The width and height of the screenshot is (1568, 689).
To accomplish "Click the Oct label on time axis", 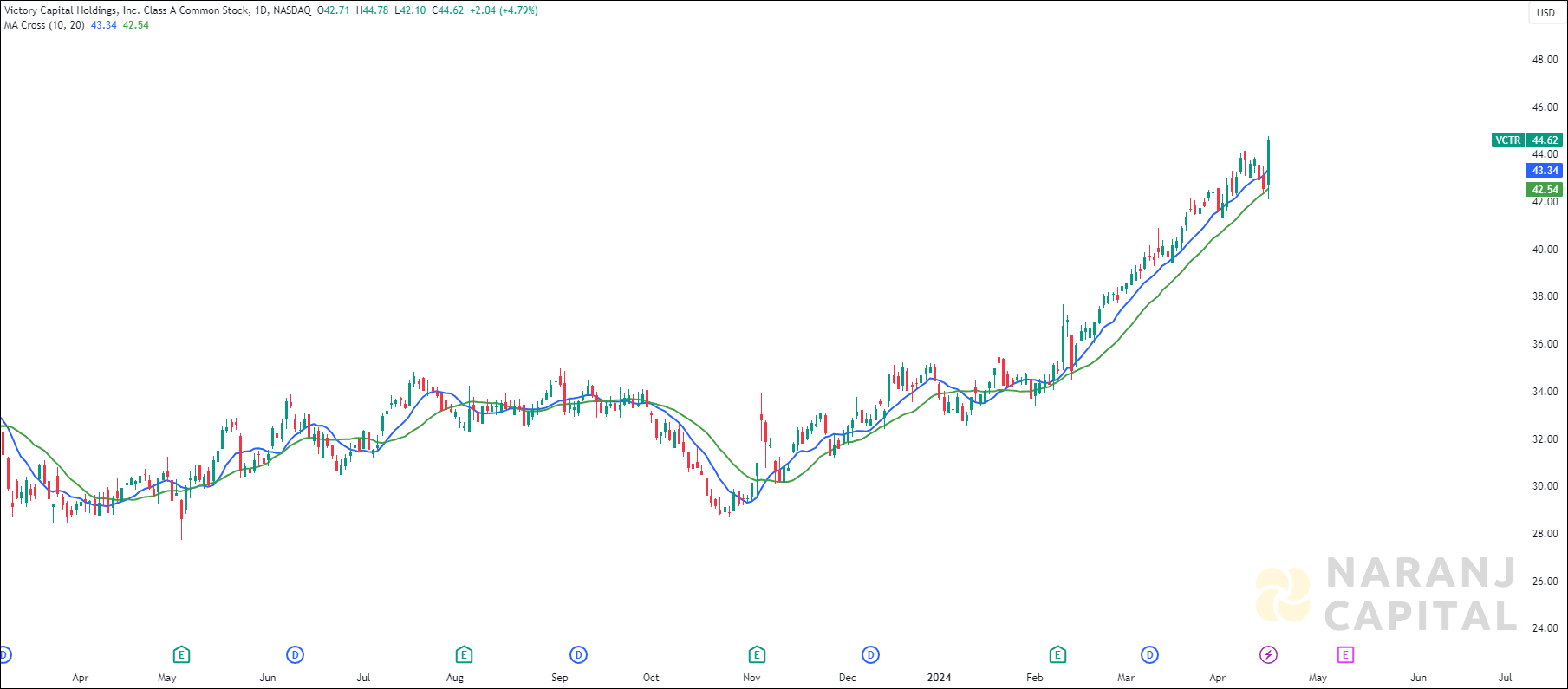I will [651, 678].
